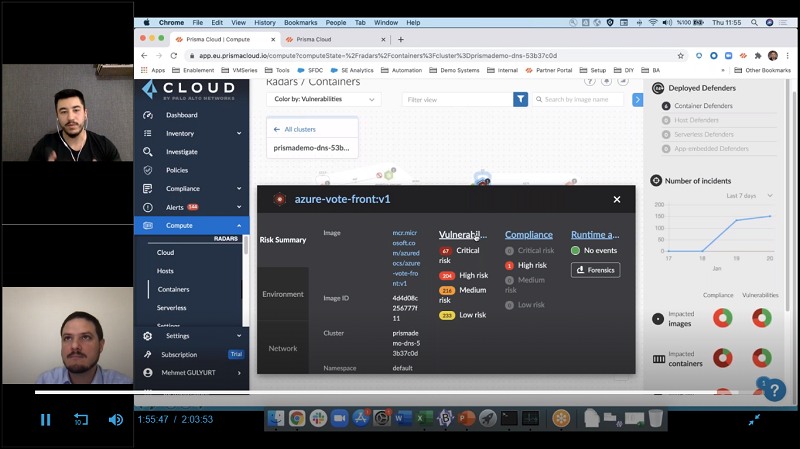800x449 pixels.
Task: Click in the Filter view field
Action: coord(457,99)
